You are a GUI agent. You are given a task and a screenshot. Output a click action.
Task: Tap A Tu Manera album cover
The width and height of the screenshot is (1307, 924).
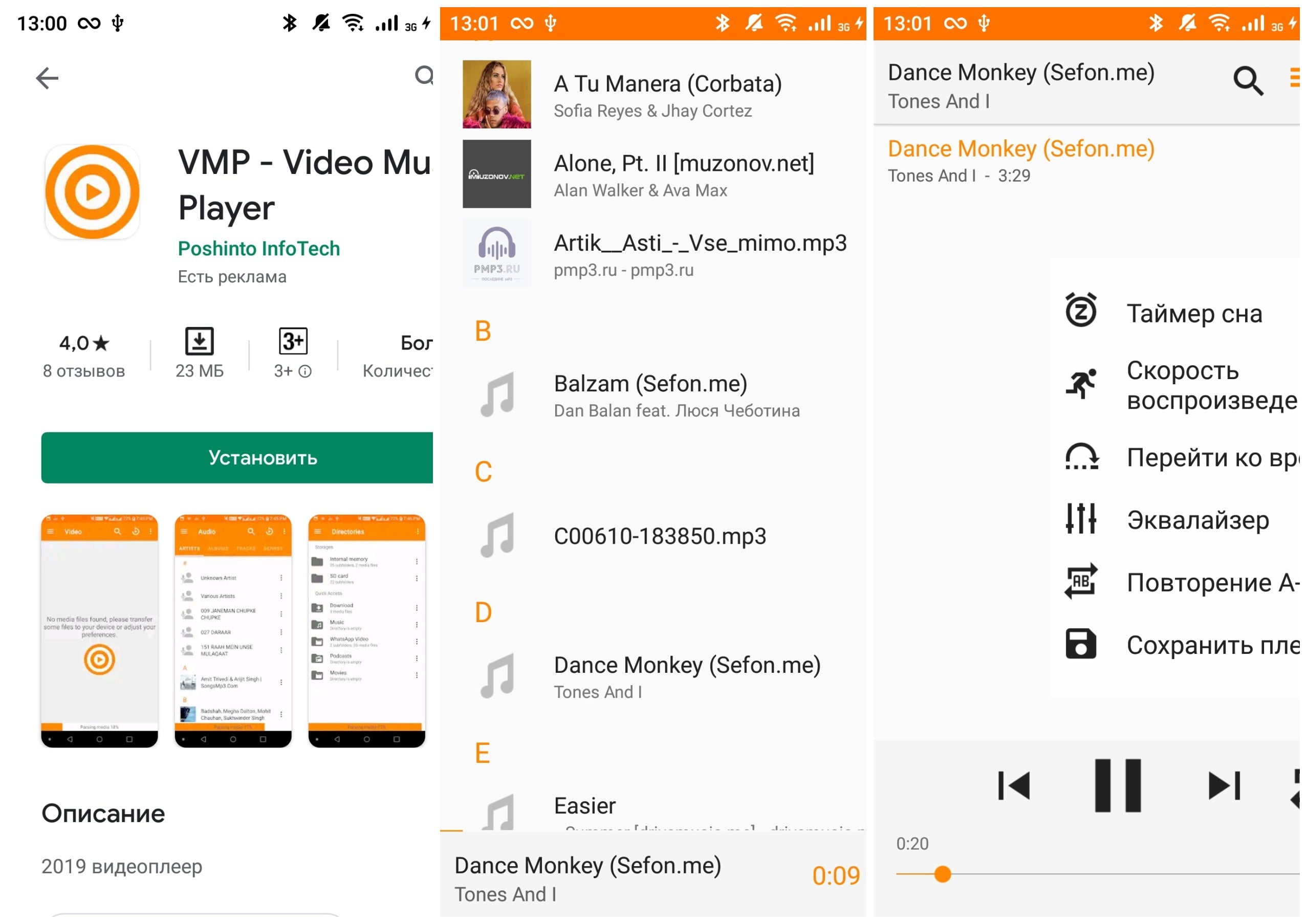[x=497, y=95]
